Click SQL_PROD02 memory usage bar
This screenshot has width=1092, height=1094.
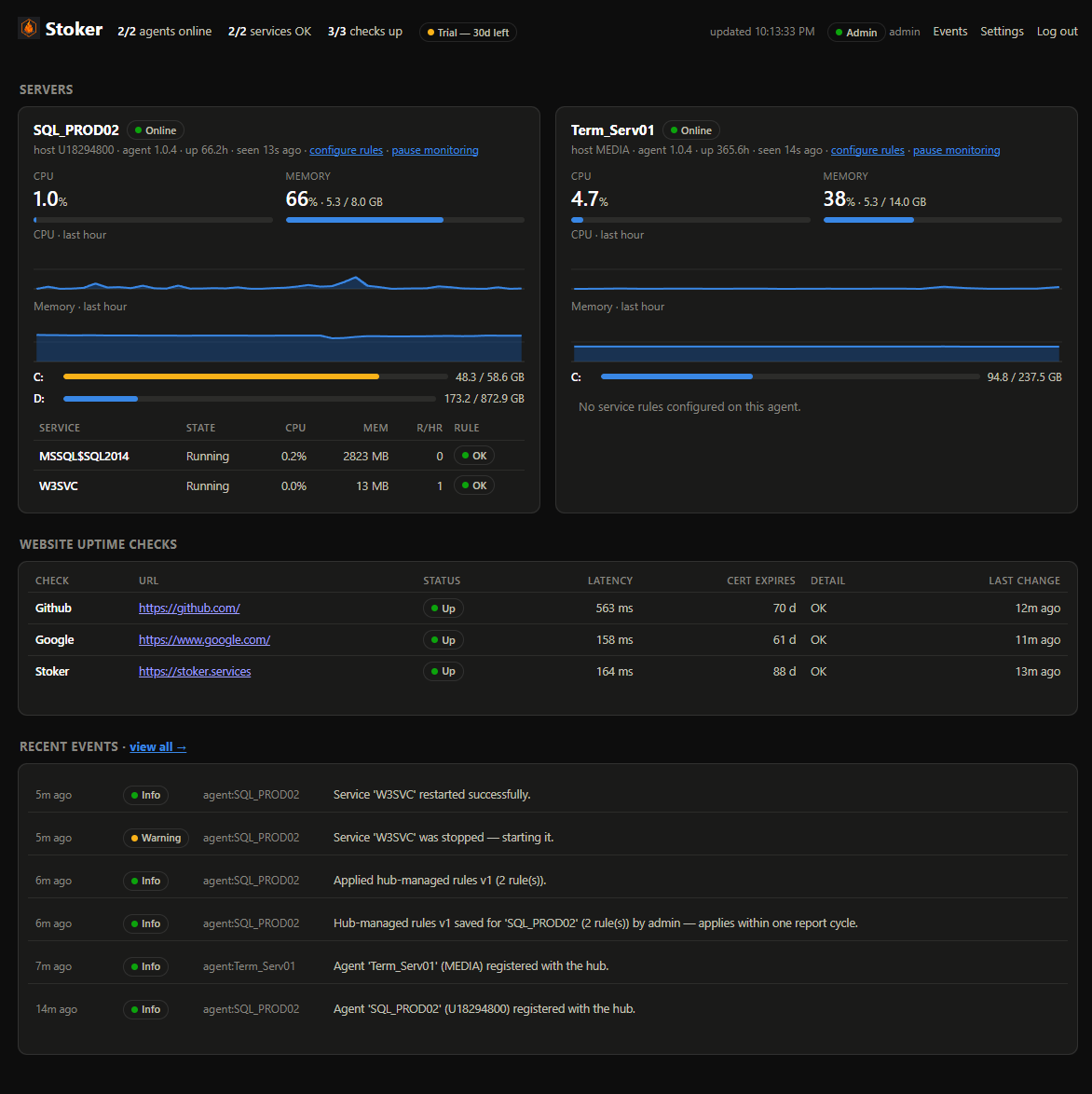404,220
